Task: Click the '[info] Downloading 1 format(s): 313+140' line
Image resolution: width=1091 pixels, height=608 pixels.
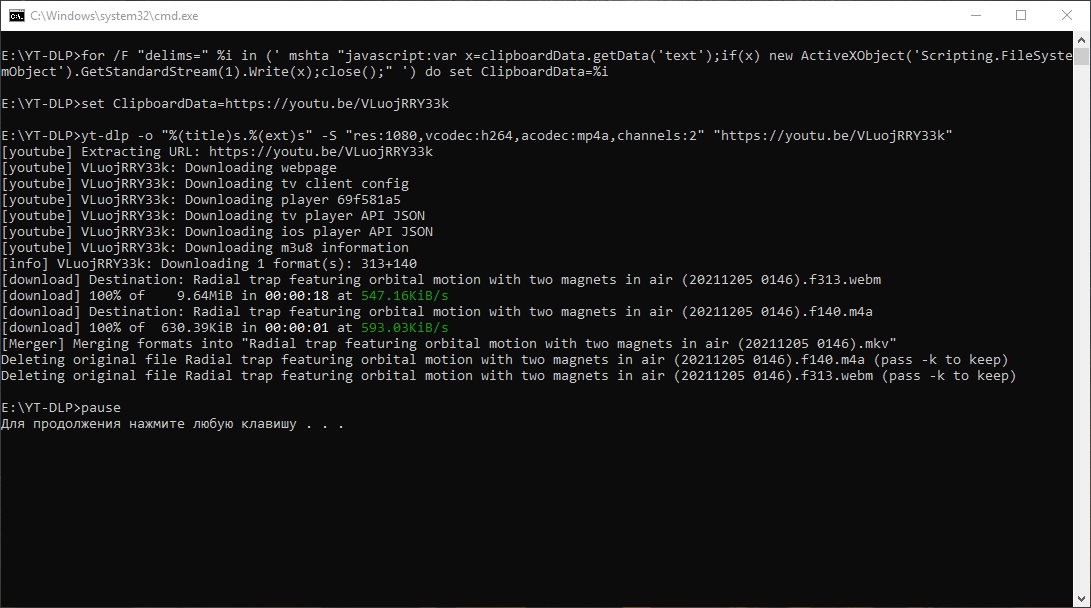Action: pyautogui.click(x=209, y=264)
